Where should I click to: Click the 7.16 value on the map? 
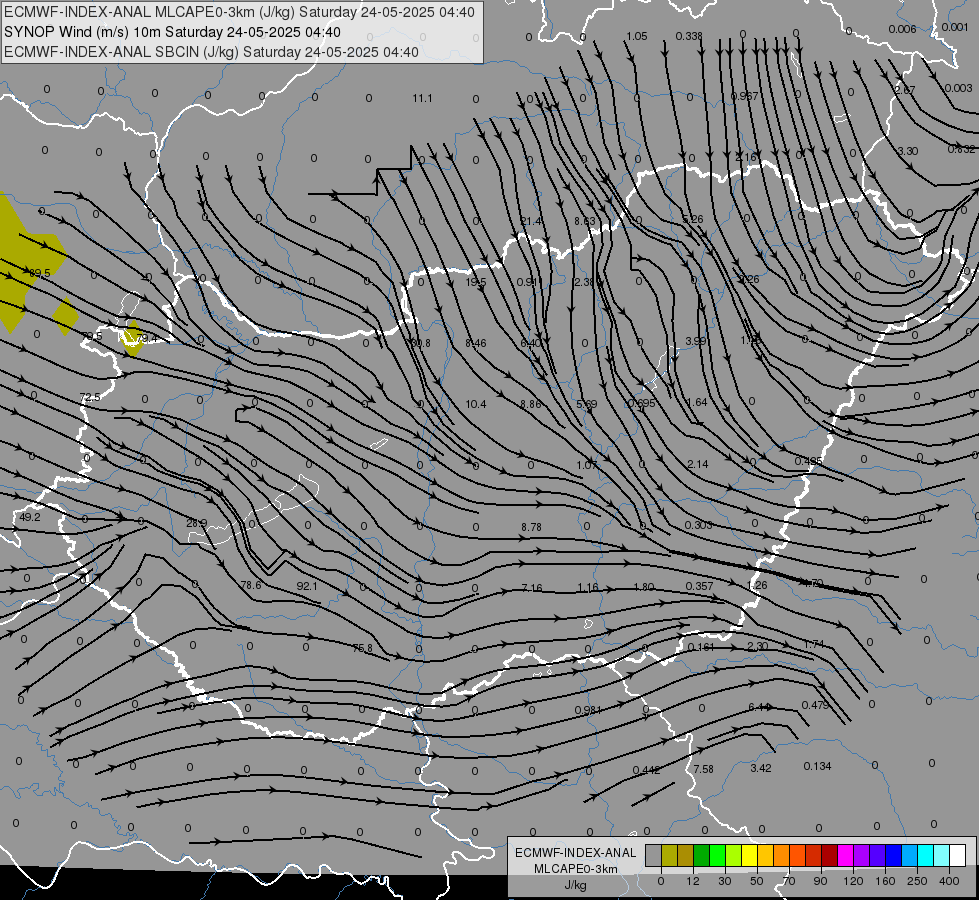(x=531, y=588)
